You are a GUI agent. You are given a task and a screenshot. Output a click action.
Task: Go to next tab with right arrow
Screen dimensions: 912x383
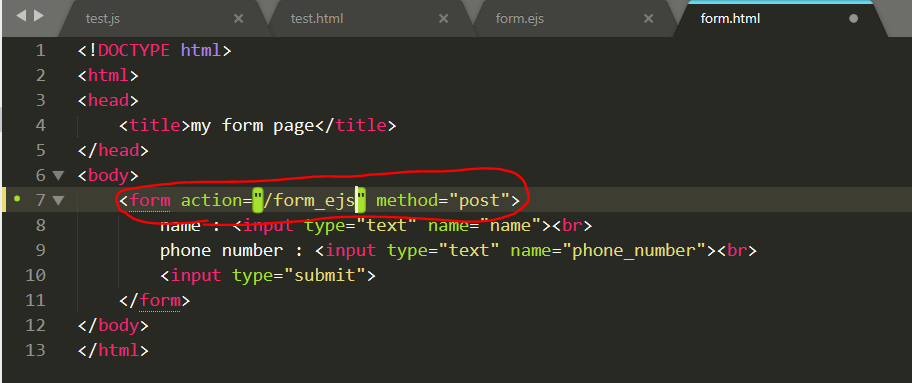[x=39, y=16]
